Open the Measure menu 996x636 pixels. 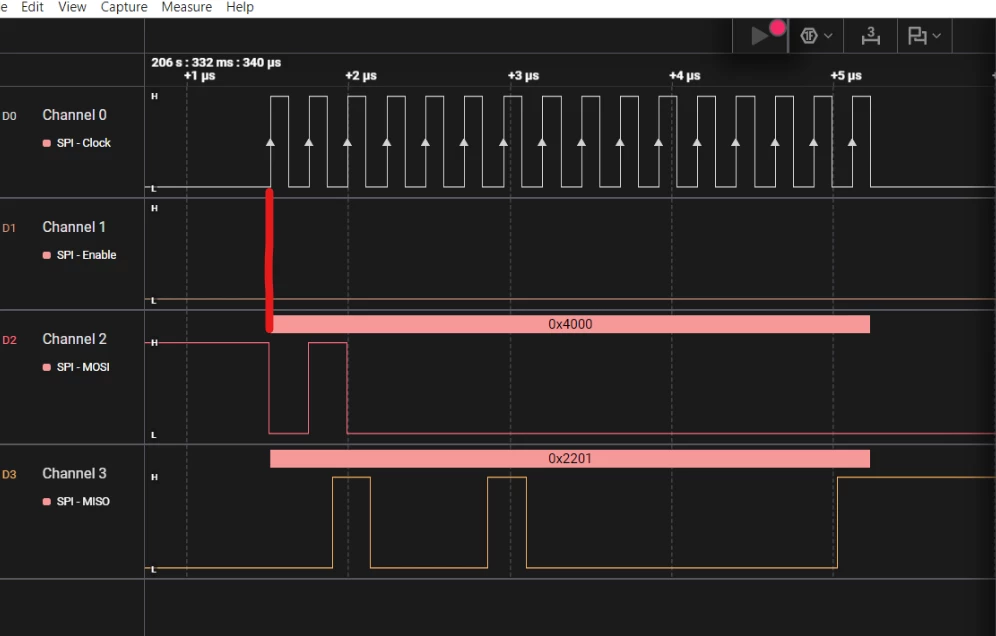[187, 7]
